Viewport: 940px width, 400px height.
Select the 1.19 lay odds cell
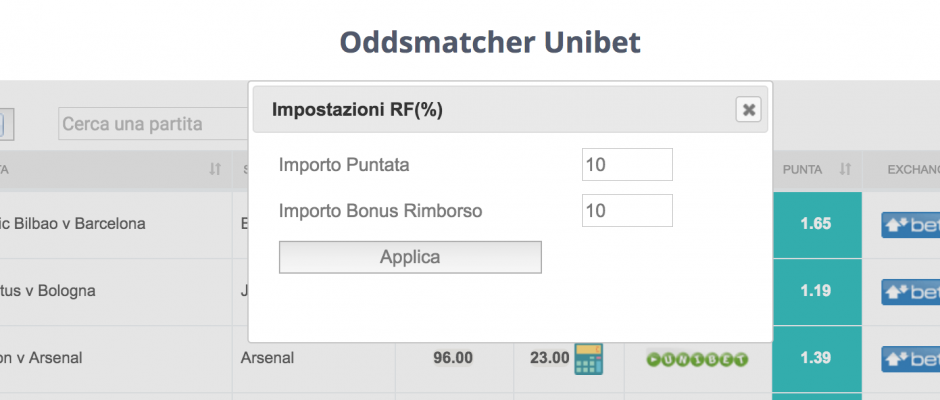(x=817, y=291)
